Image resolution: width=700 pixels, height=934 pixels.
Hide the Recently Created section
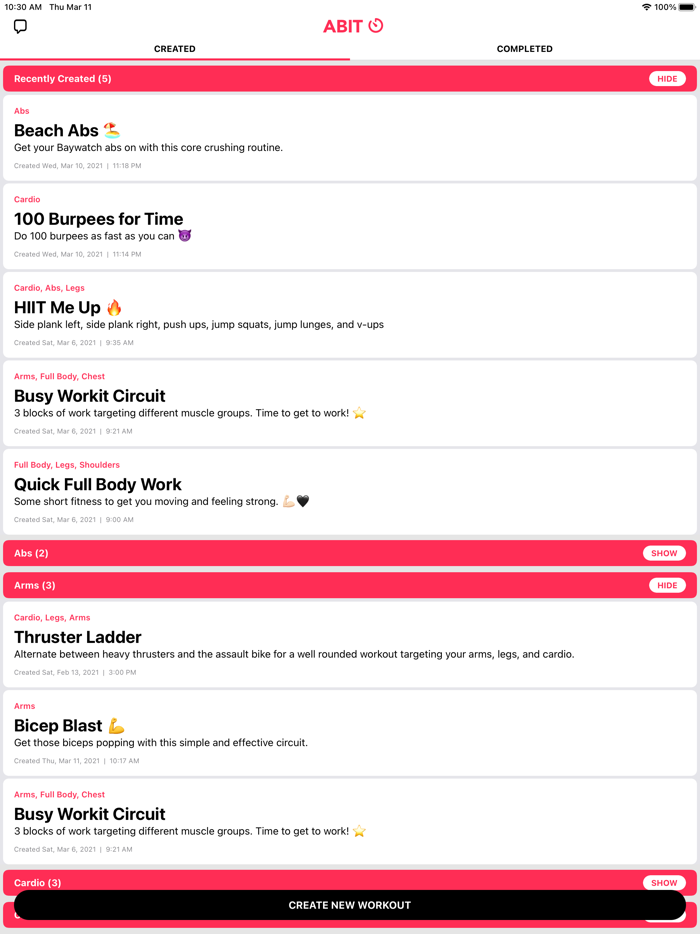(x=667, y=79)
